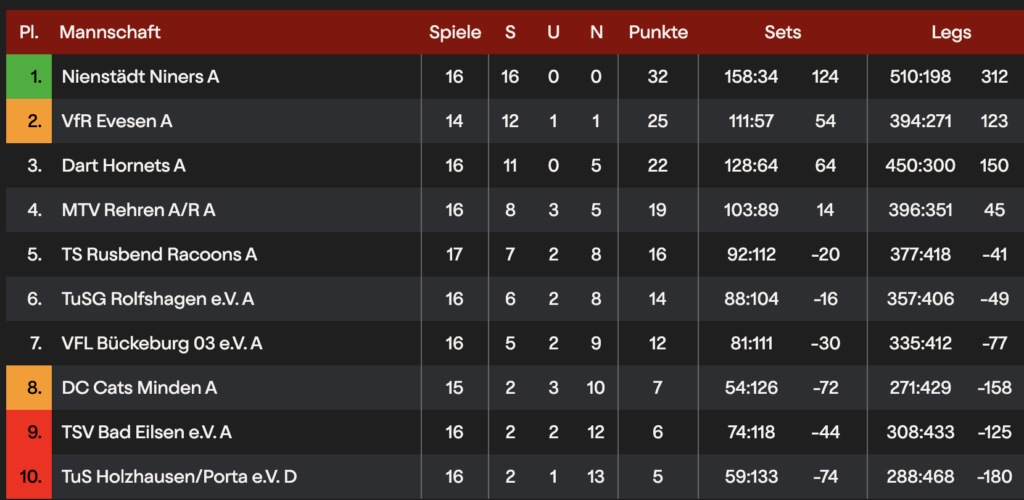Click the Nienstädt Niners A team name
This screenshot has width=1024, height=500.
[140, 77]
